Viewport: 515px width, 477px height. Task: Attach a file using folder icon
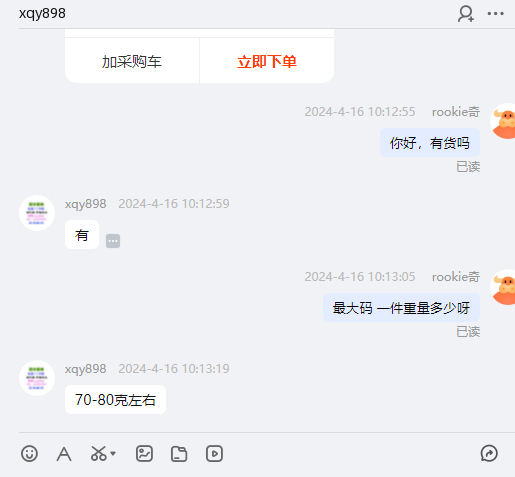click(x=179, y=454)
